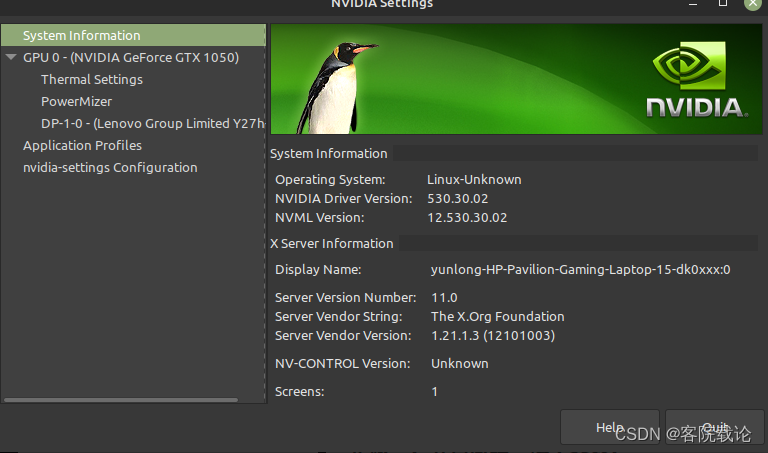
Task: Click the Operating System label
Action: [330, 180]
